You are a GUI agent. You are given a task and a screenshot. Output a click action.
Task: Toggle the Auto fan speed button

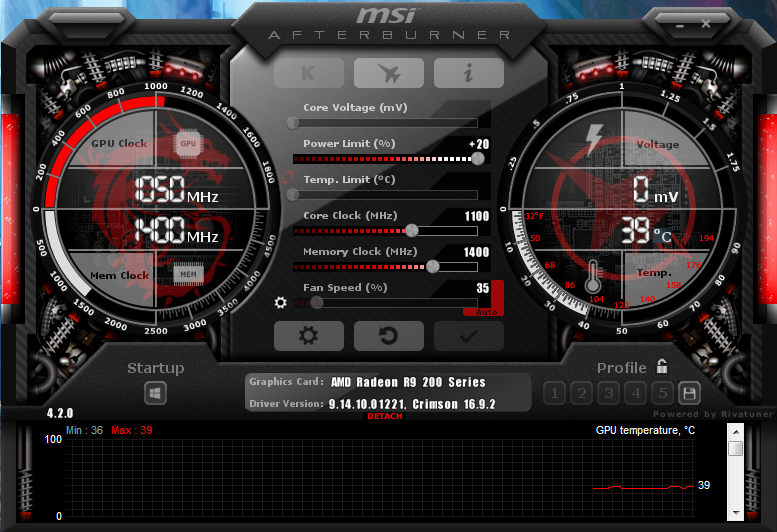(486, 312)
